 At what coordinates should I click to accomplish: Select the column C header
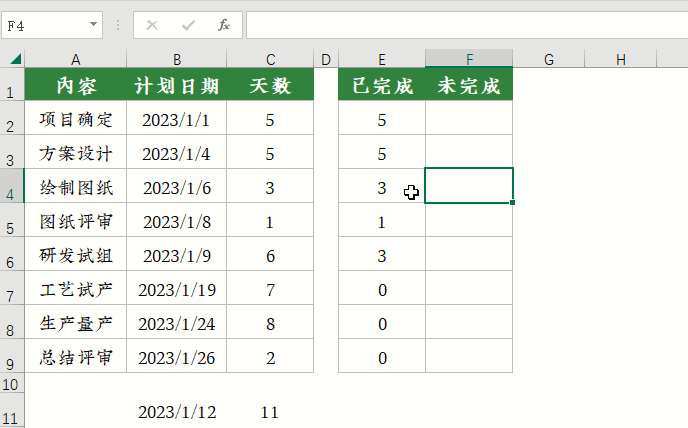(x=270, y=59)
